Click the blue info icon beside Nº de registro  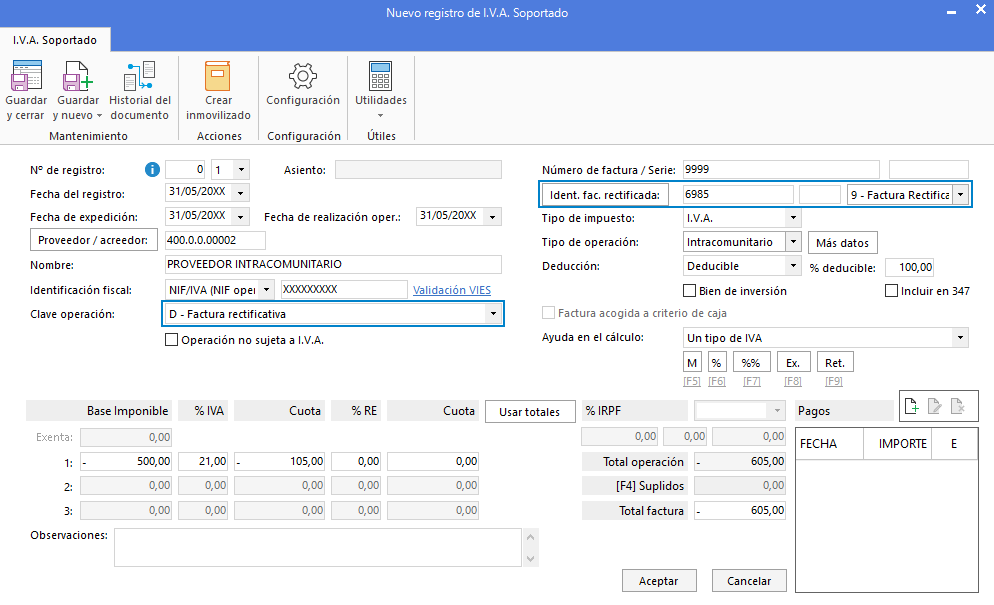click(152, 169)
